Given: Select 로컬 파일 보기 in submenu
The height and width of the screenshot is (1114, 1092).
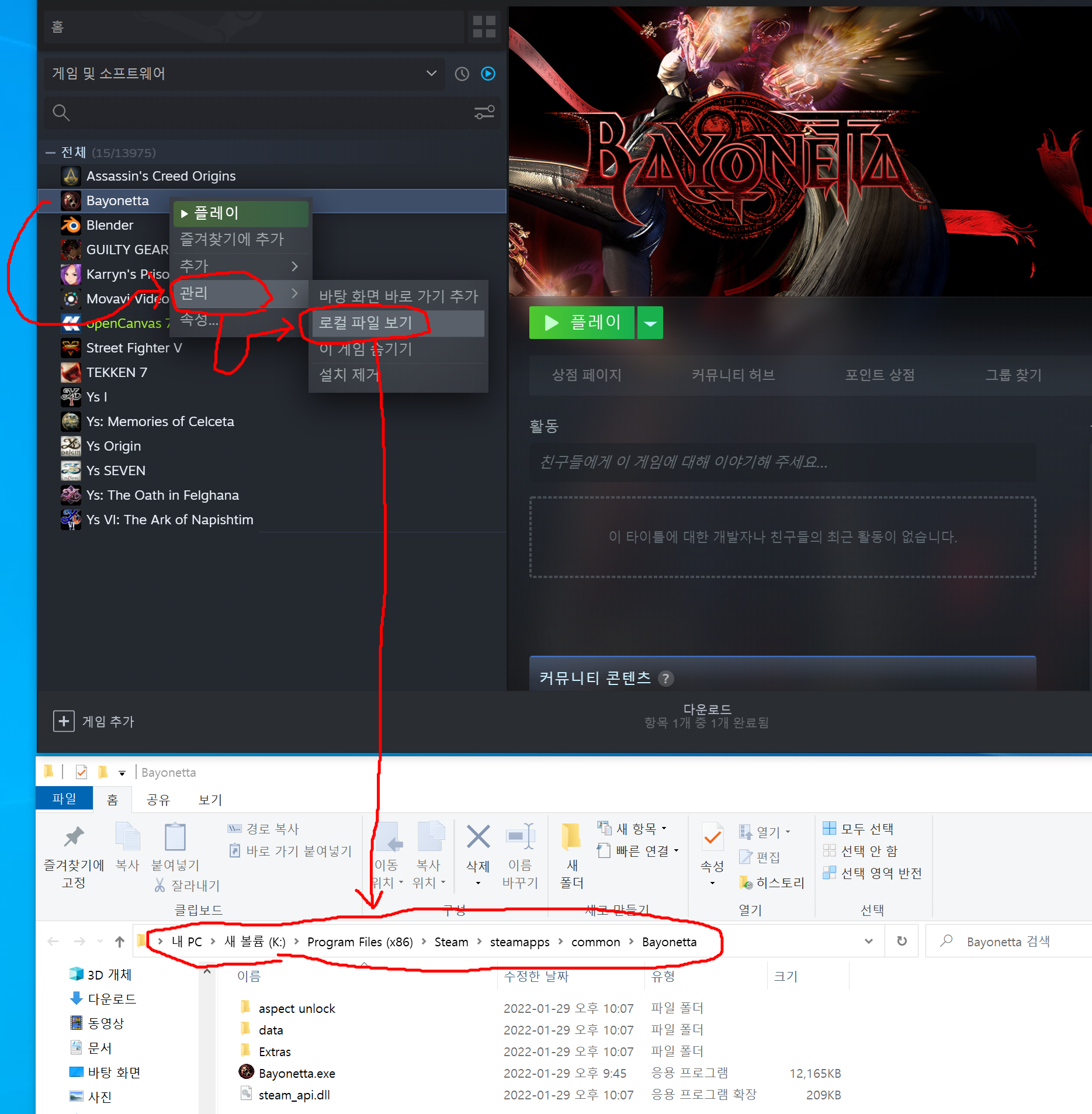Looking at the screenshot, I should point(398,323).
